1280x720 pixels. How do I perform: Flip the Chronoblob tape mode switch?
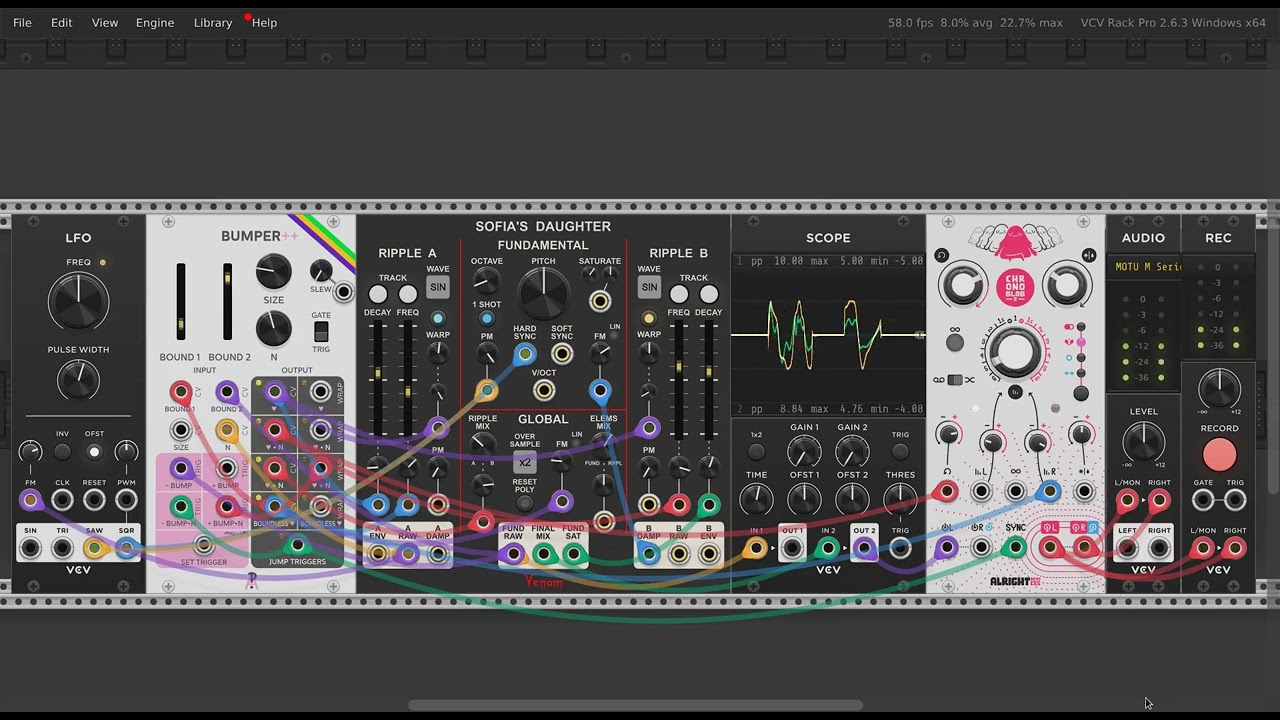[x=955, y=380]
